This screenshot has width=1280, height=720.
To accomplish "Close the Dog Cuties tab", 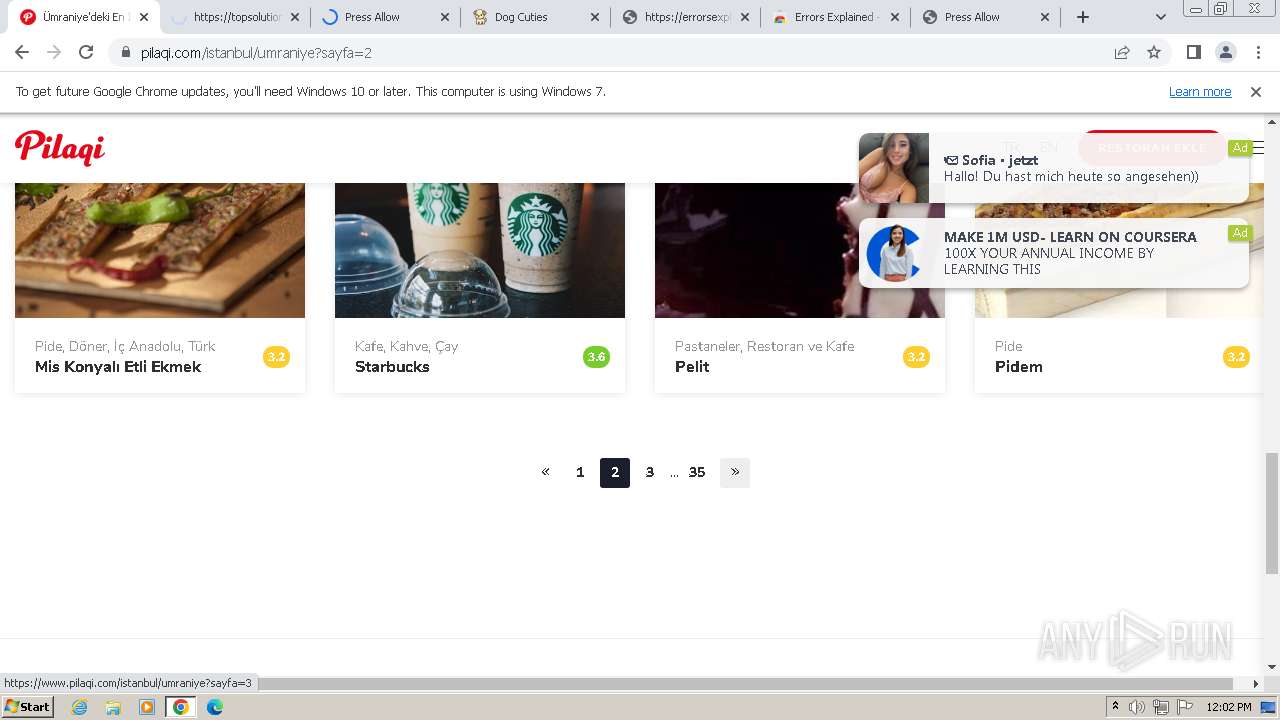I will click(x=595, y=17).
